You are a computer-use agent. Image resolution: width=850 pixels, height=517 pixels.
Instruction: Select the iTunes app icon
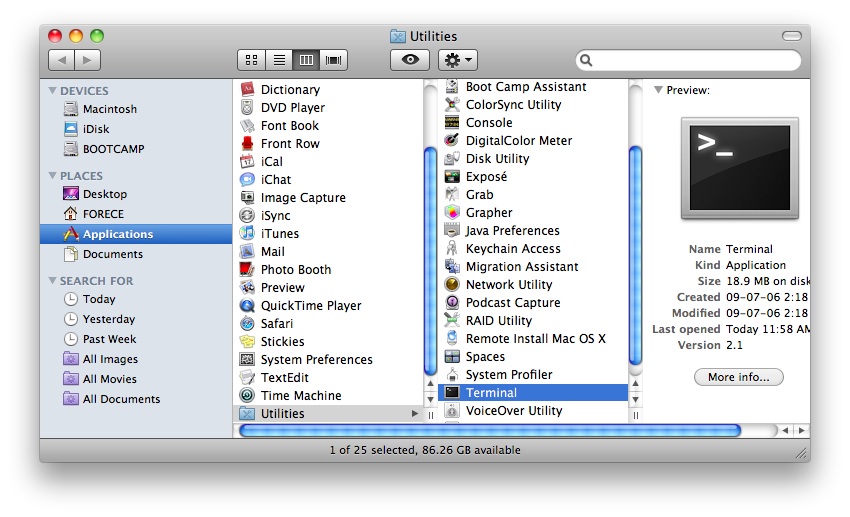coord(247,233)
